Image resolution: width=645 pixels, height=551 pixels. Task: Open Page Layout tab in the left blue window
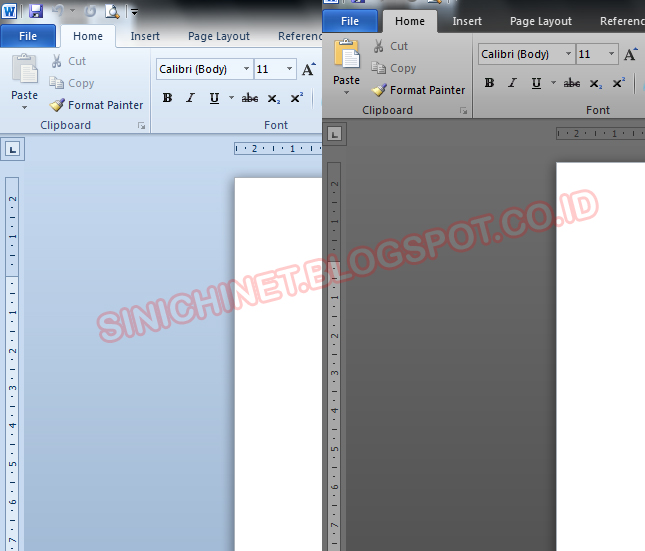click(219, 36)
